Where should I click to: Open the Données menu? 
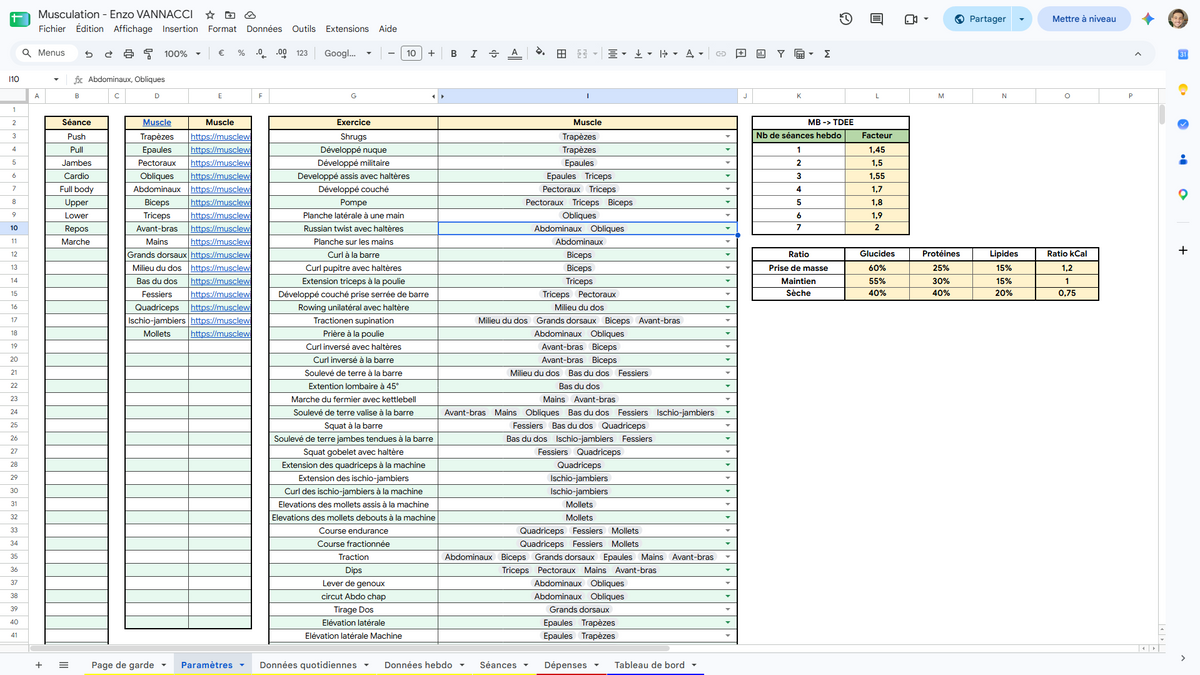(x=264, y=29)
